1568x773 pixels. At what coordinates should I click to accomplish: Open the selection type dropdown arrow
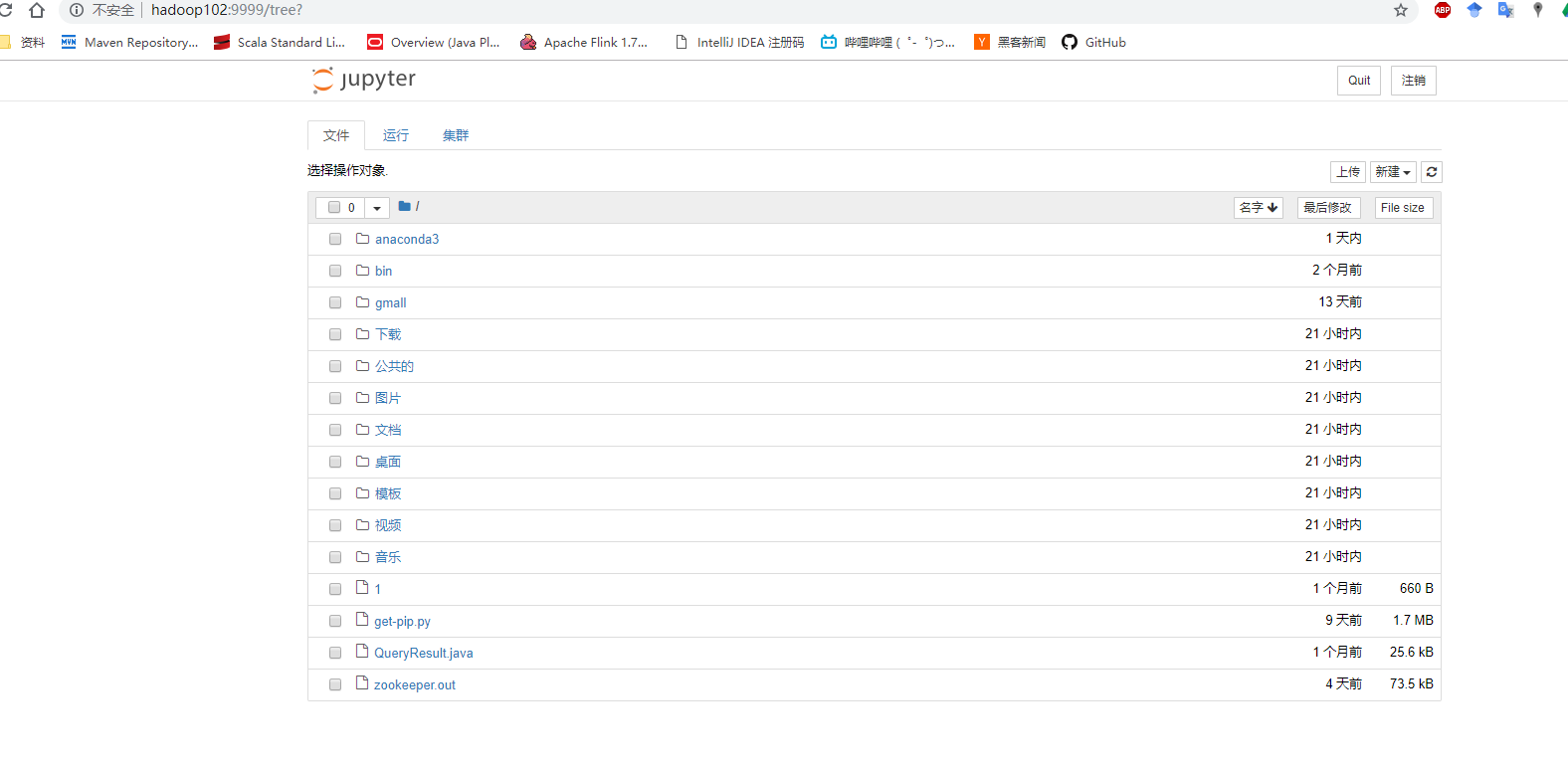[x=376, y=208]
